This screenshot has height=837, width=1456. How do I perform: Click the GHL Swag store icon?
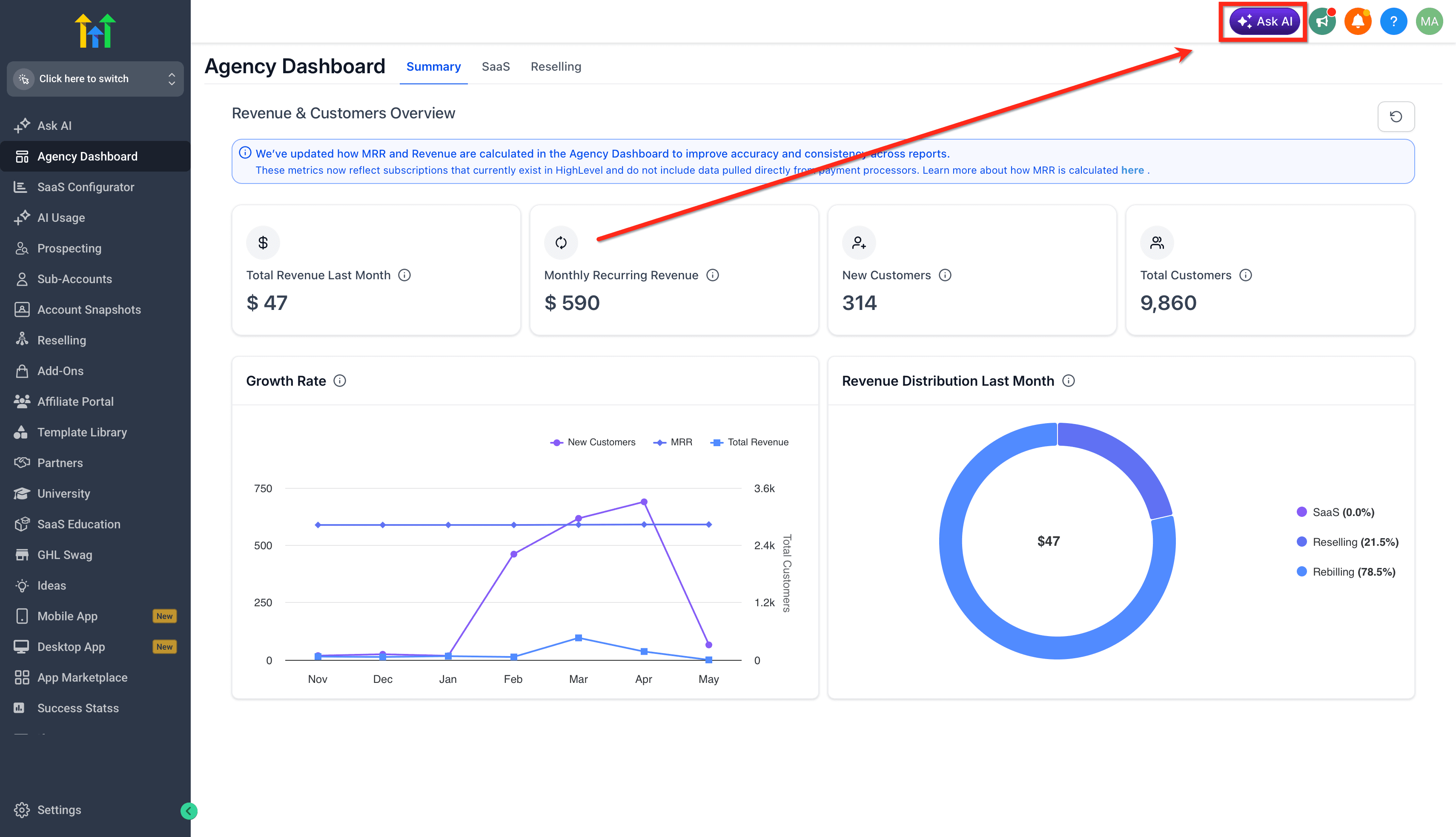click(x=22, y=555)
